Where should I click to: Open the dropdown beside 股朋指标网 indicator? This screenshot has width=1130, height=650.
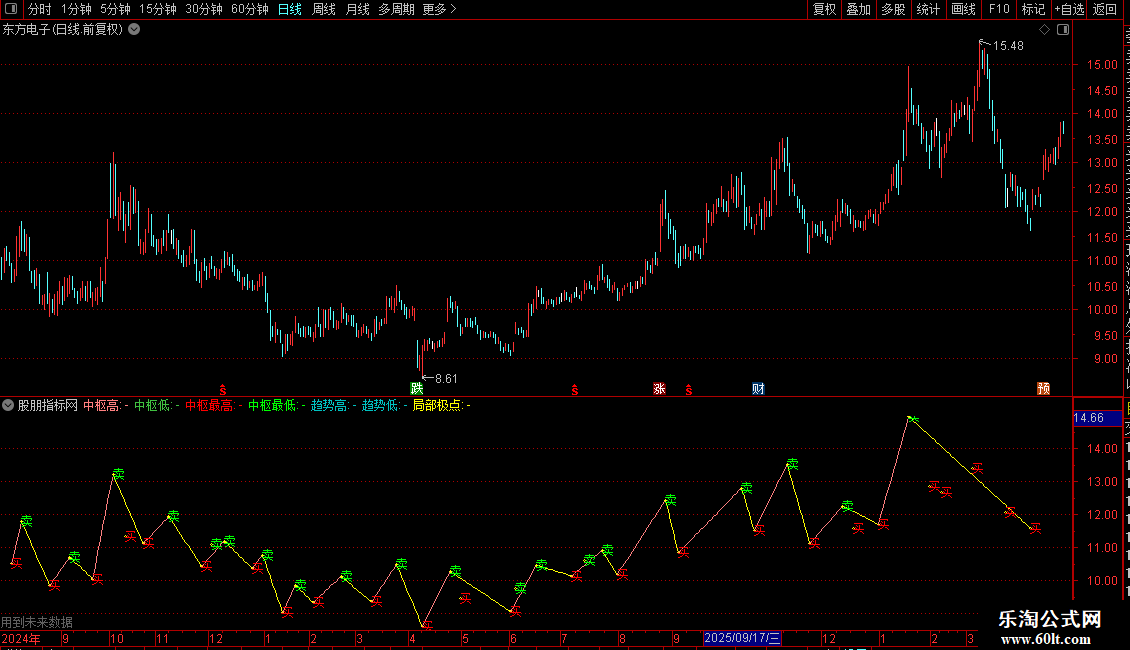(8, 405)
